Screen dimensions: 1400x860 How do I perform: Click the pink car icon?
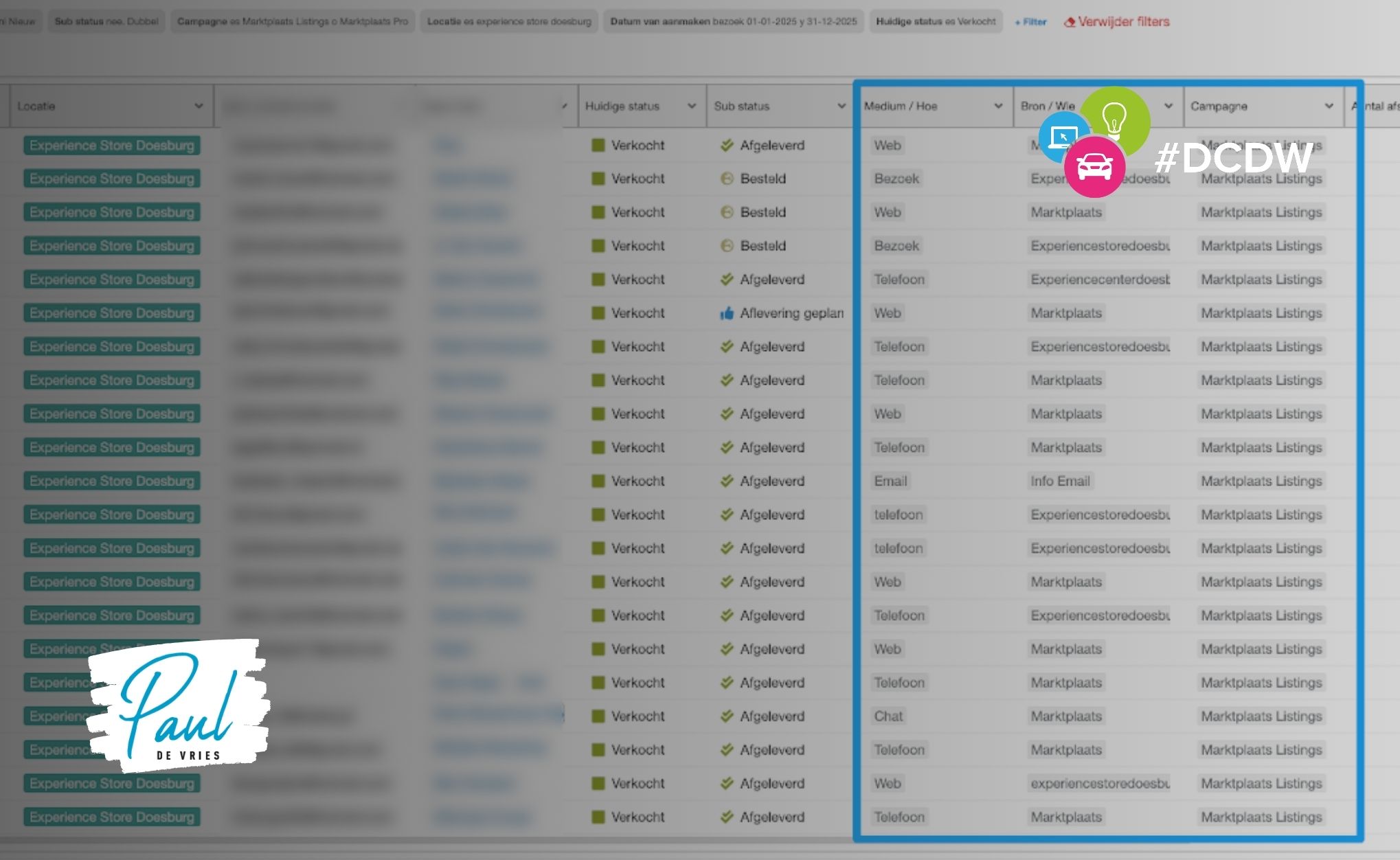(1094, 166)
